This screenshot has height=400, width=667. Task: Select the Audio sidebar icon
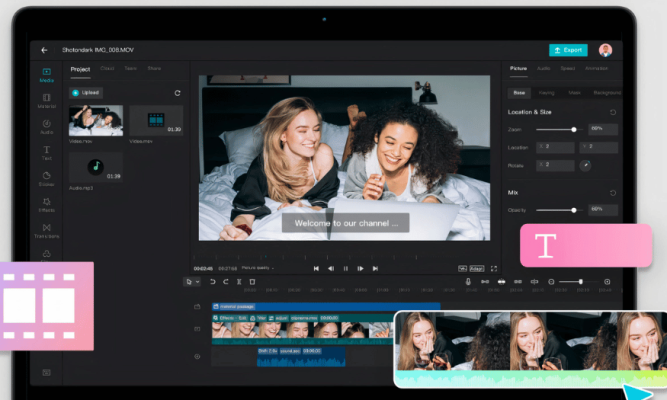(46, 124)
